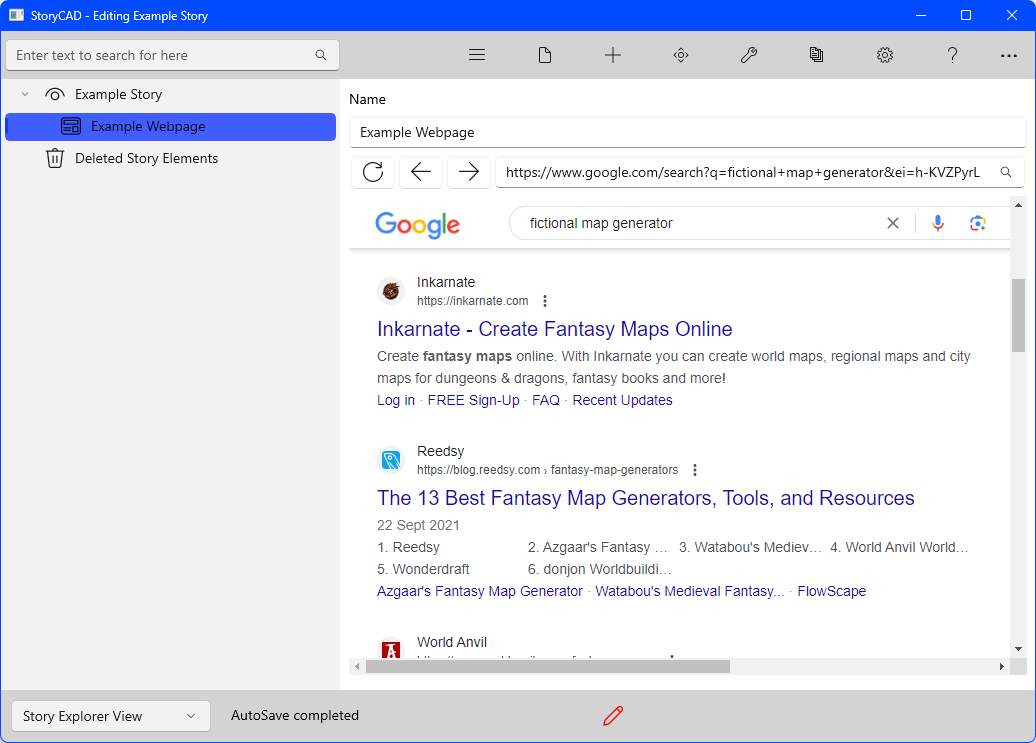The height and width of the screenshot is (743, 1036).
Task: Open the Story Explorer View dropdown
Action: 111,716
